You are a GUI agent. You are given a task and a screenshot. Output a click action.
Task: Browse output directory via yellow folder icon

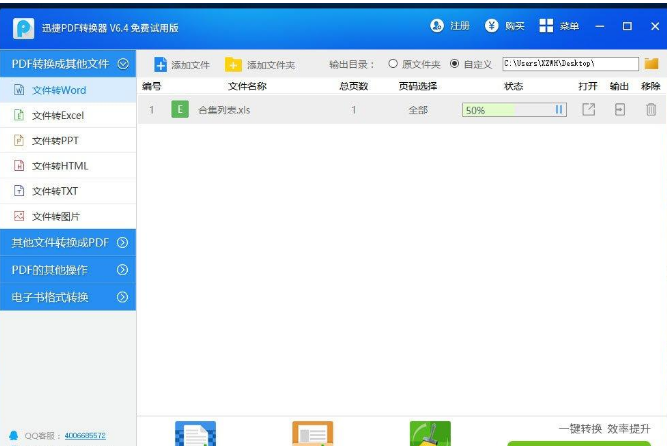651,64
